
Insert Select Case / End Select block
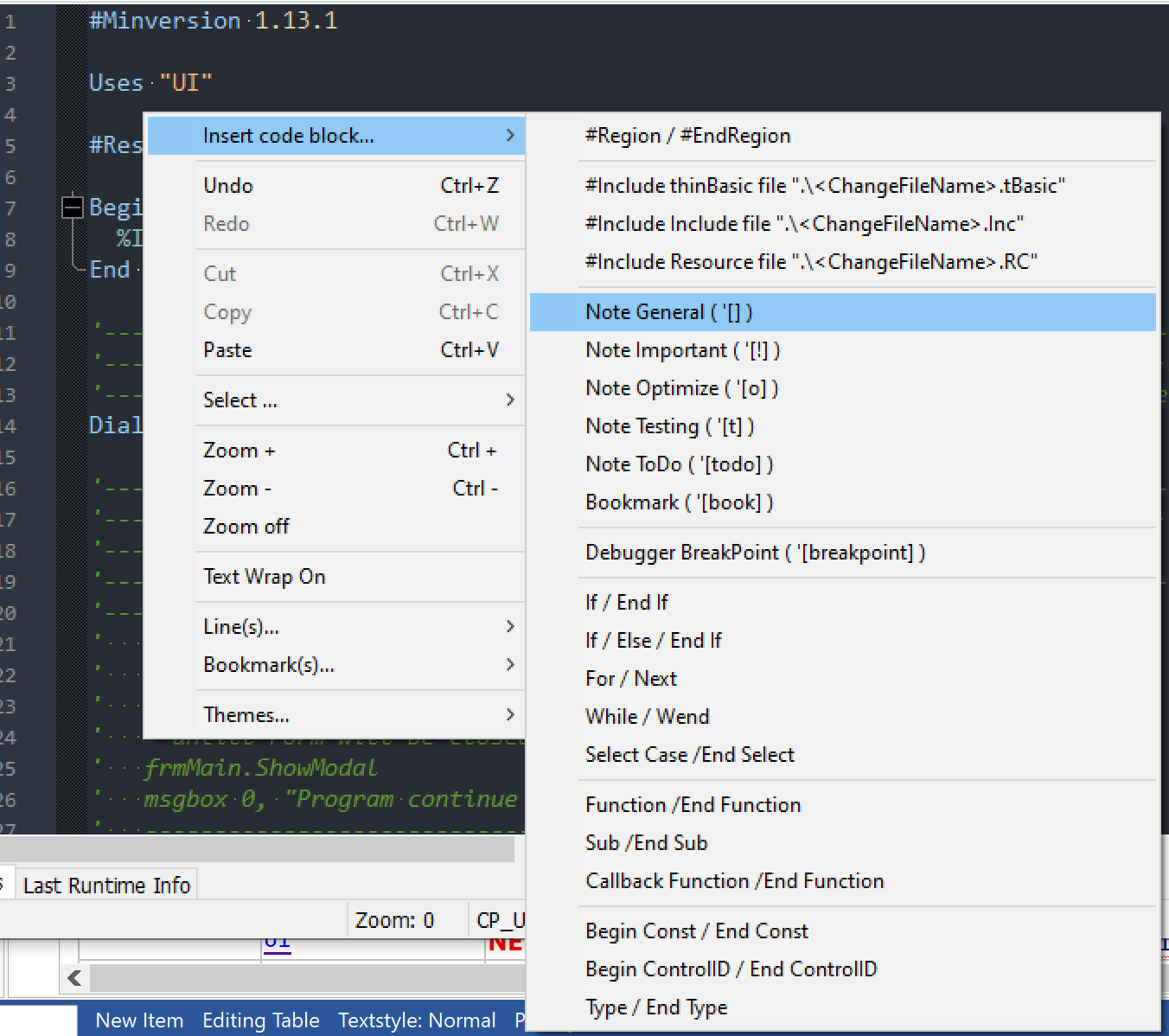point(689,755)
